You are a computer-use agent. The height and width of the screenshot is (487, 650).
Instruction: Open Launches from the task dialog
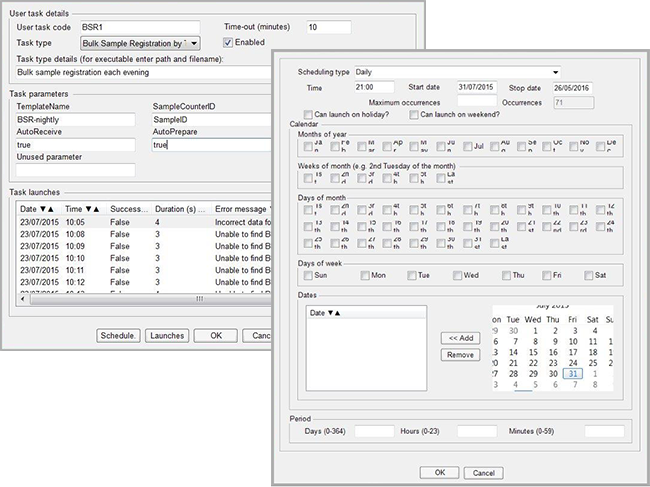pos(168,335)
